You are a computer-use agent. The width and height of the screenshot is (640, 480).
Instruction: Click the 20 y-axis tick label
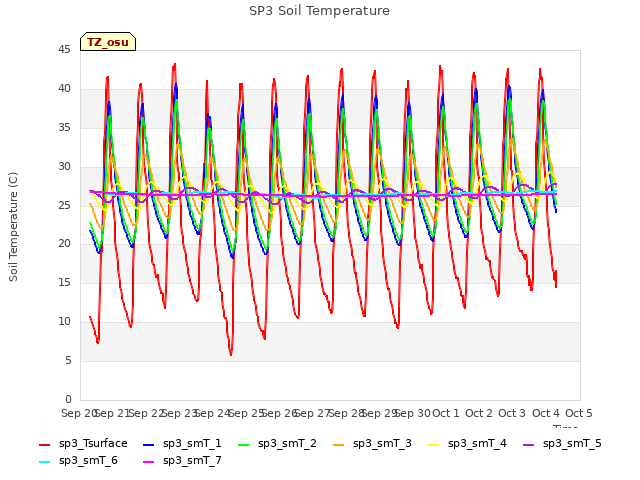tap(64, 244)
